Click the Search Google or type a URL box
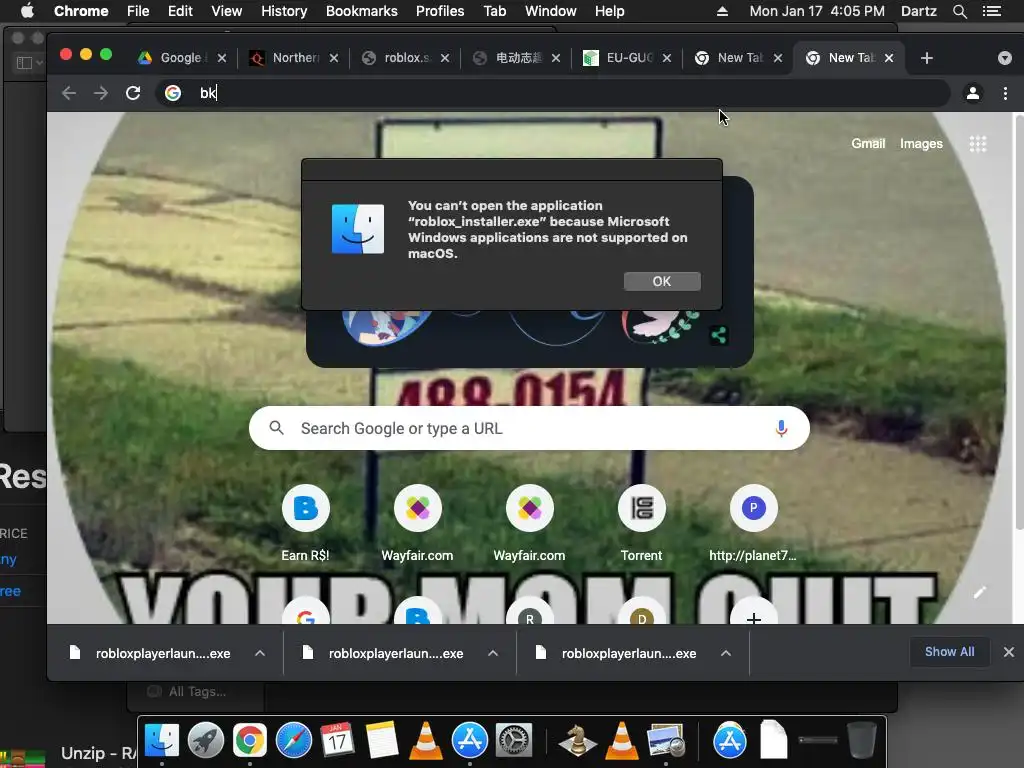The image size is (1024, 768). pyautogui.click(x=529, y=428)
